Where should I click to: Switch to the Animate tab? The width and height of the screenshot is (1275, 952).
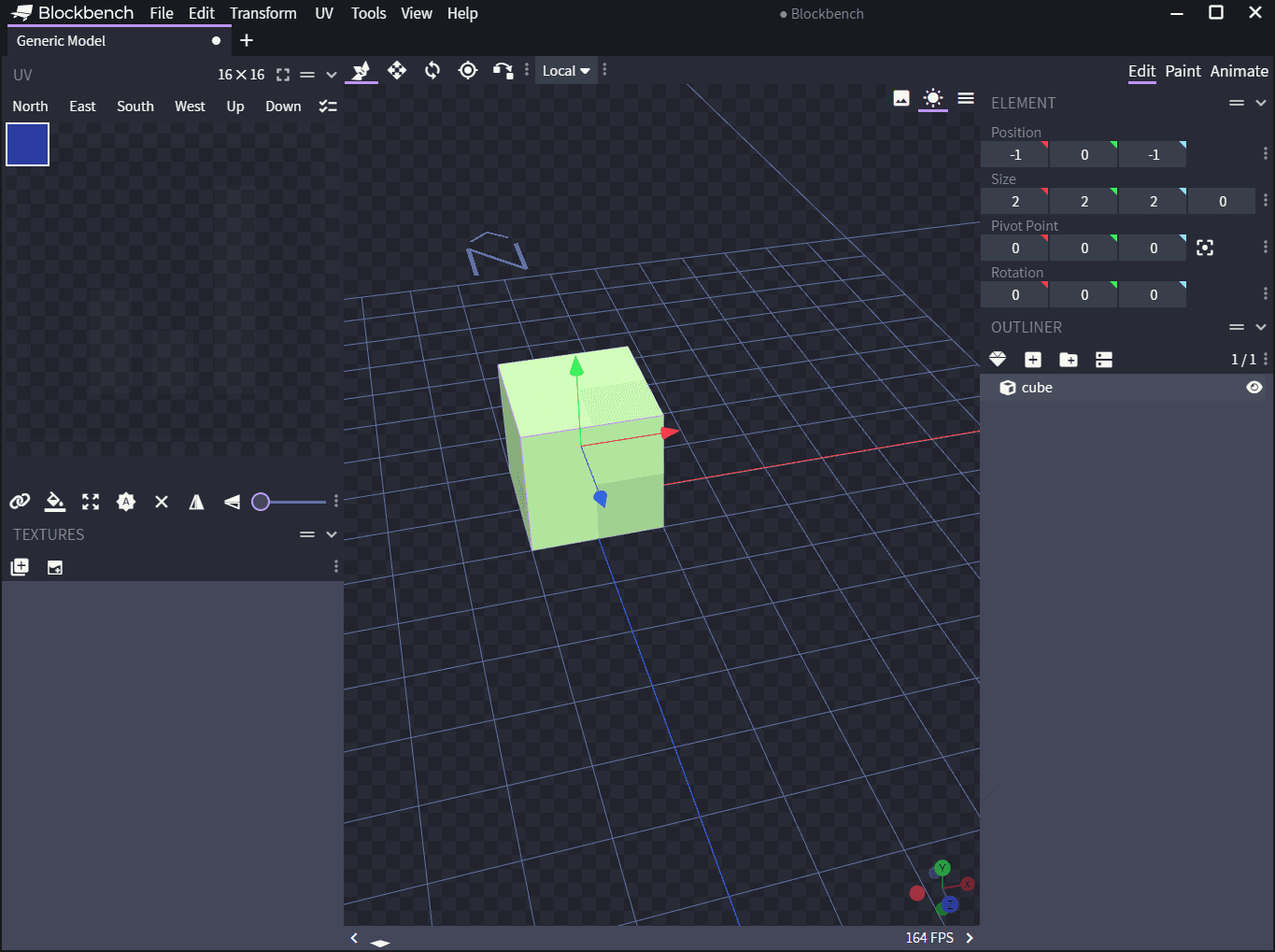pyautogui.click(x=1239, y=71)
